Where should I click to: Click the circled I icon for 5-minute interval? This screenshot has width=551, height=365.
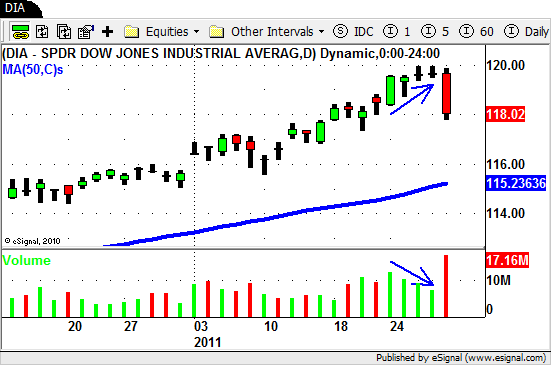coord(428,31)
